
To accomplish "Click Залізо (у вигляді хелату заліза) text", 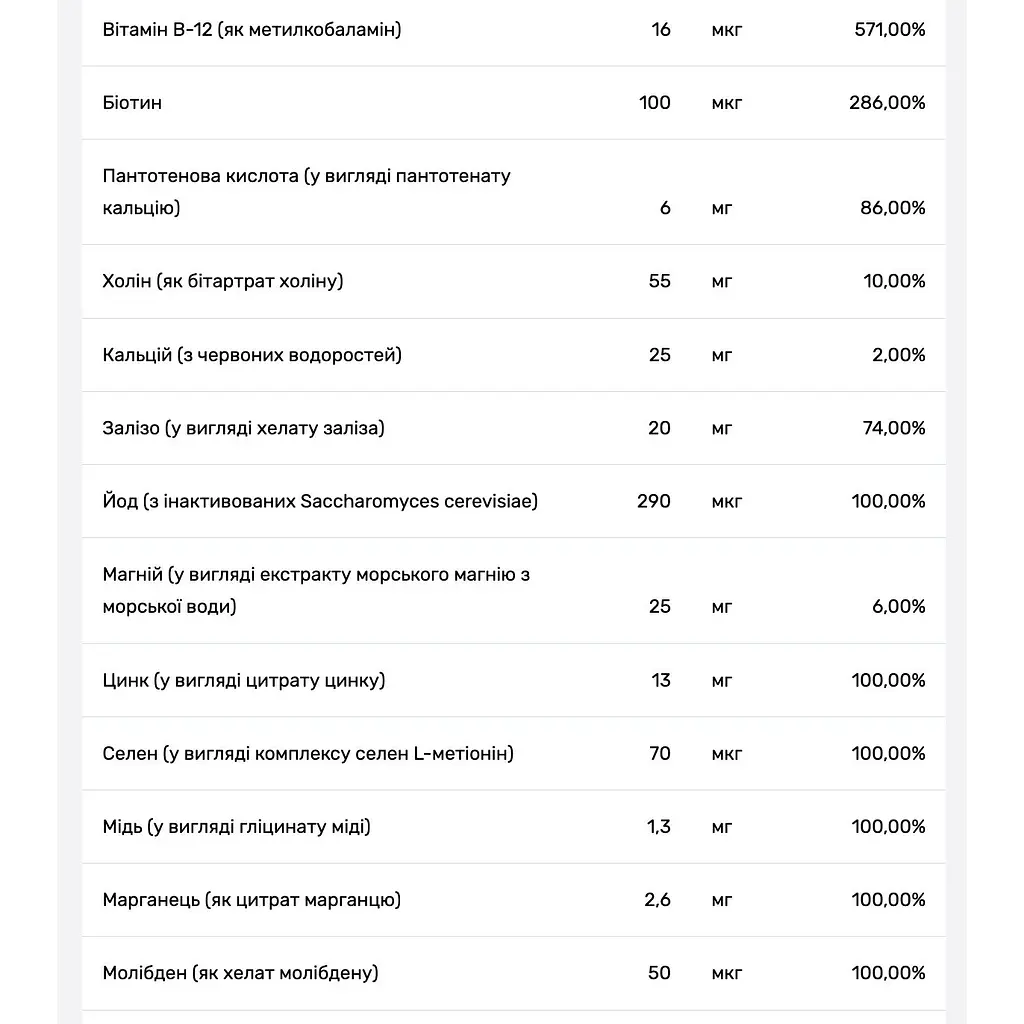I will point(243,428).
